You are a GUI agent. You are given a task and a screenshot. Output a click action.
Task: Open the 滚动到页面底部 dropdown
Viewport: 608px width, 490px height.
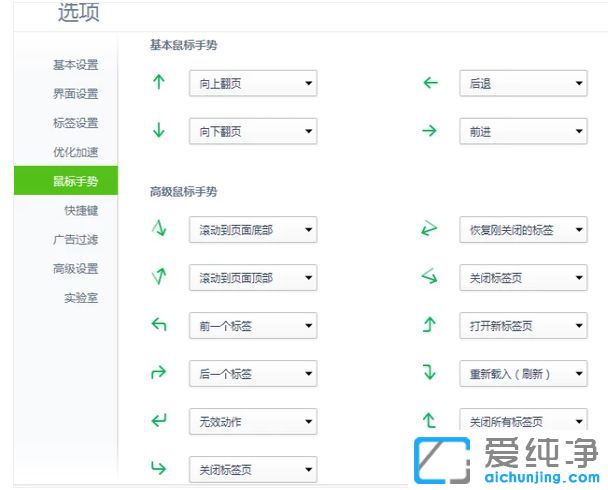coord(252,230)
